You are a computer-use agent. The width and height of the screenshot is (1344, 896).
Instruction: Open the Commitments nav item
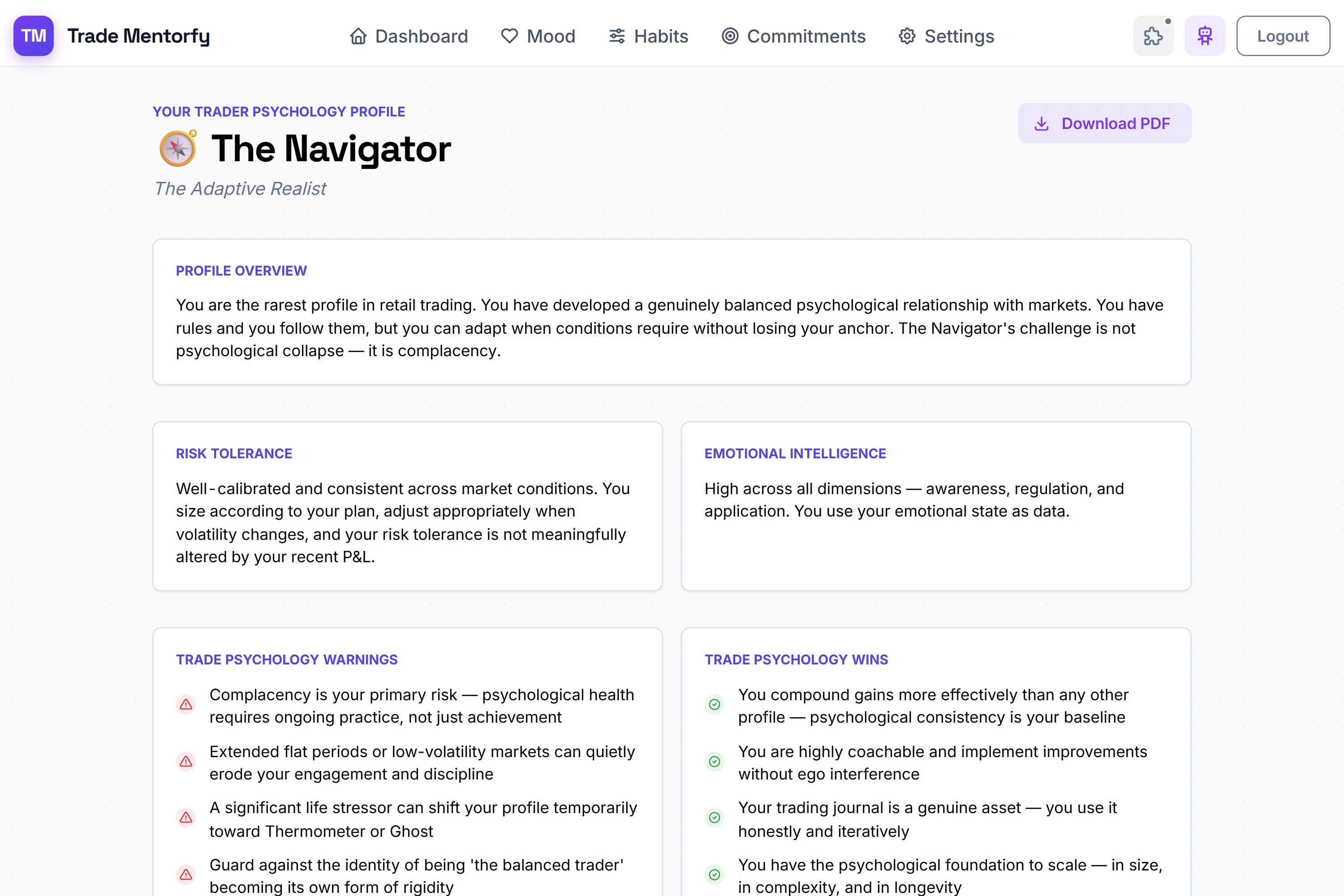(x=793, y=36)
